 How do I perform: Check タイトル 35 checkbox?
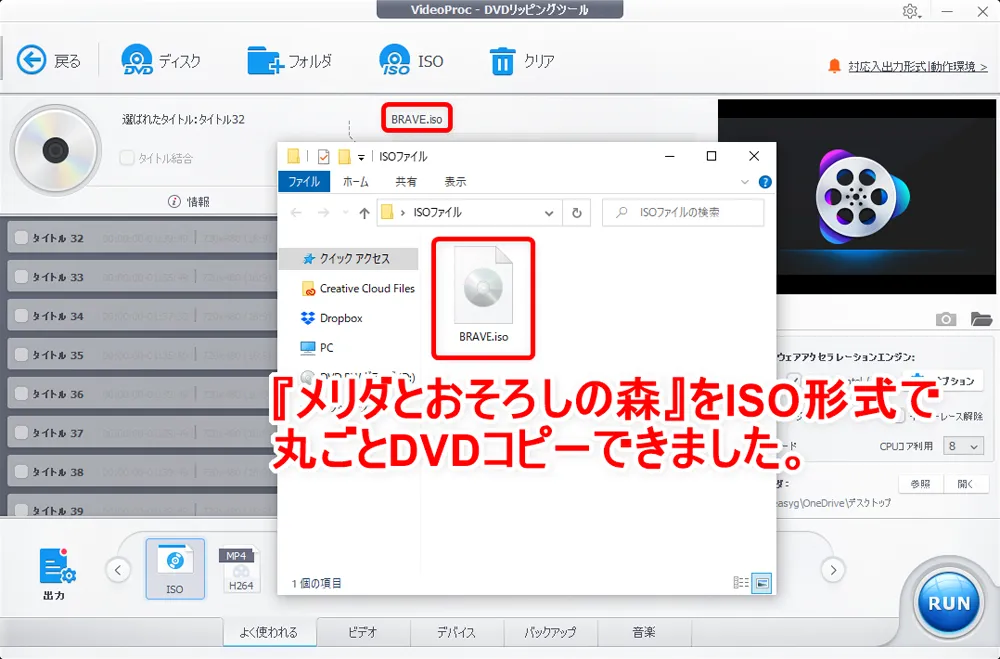(21, 354)
